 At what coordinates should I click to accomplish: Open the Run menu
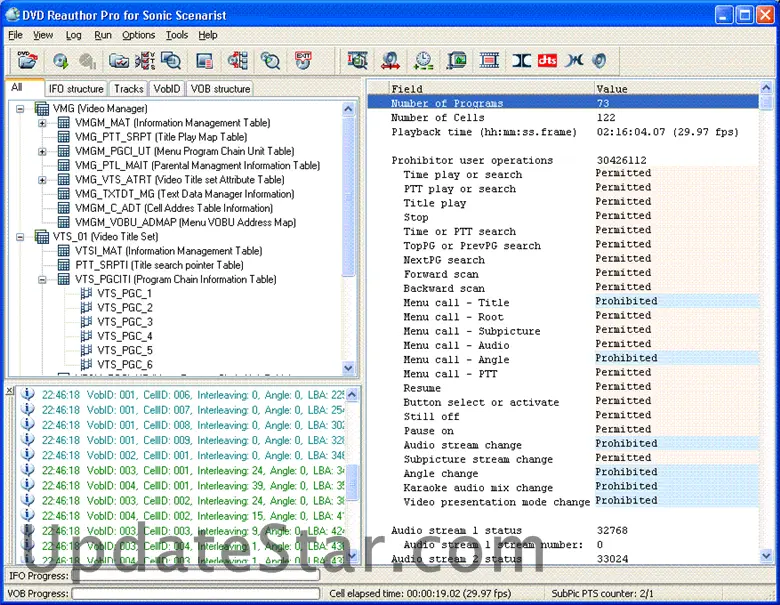[x=103, y=35]
